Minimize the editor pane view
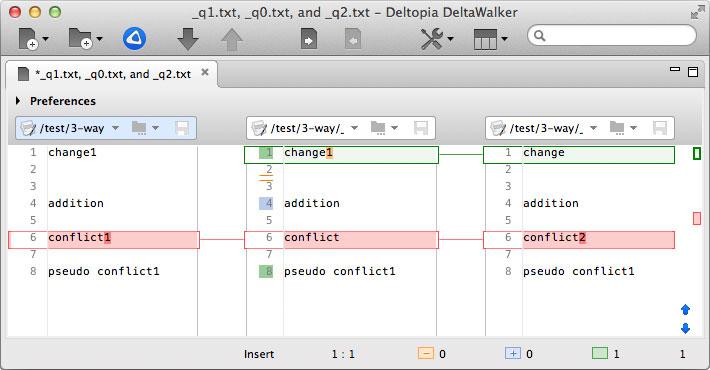Viewport: 710px width, 370px height. pyautogui.click(x=675, y=69)
